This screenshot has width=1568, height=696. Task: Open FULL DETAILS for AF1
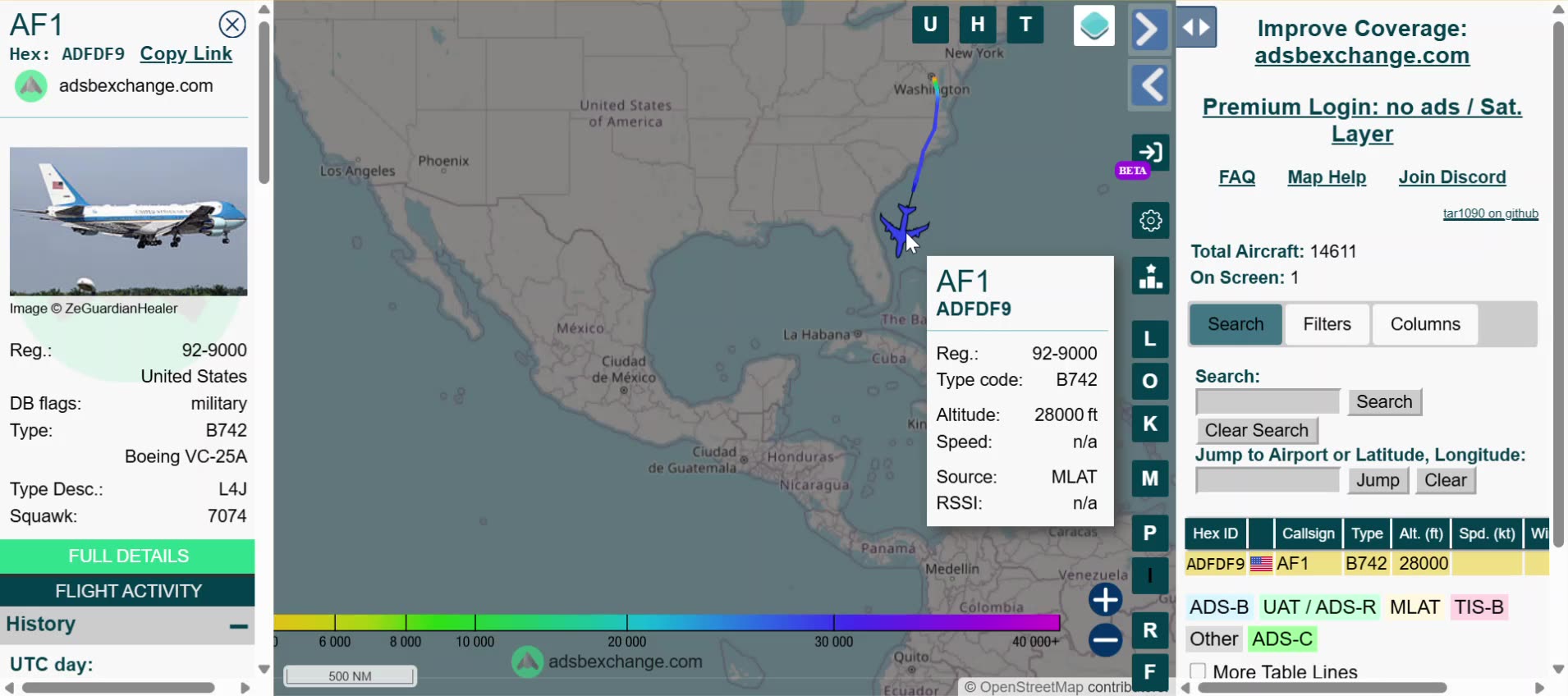[x=128, y=556]
